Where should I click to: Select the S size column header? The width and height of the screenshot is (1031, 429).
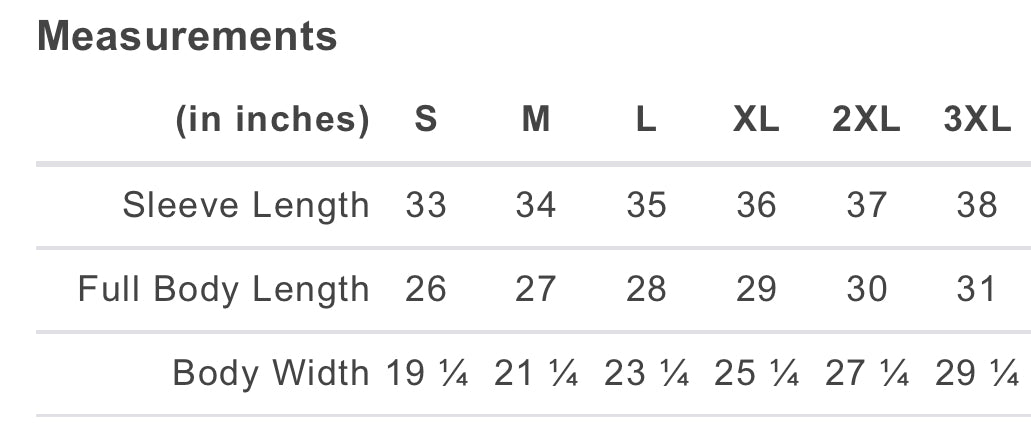click(x=426, y=120)
